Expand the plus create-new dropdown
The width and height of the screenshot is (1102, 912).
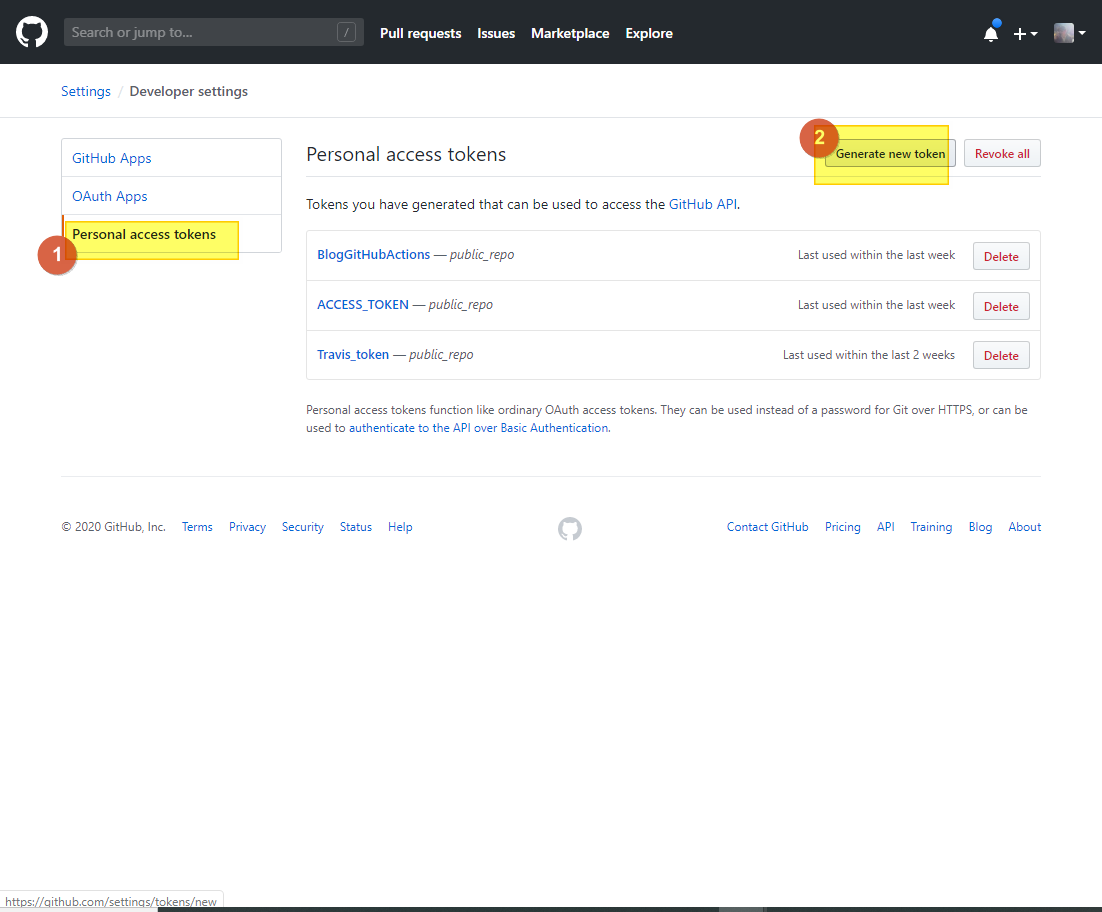coord(1025,34)
